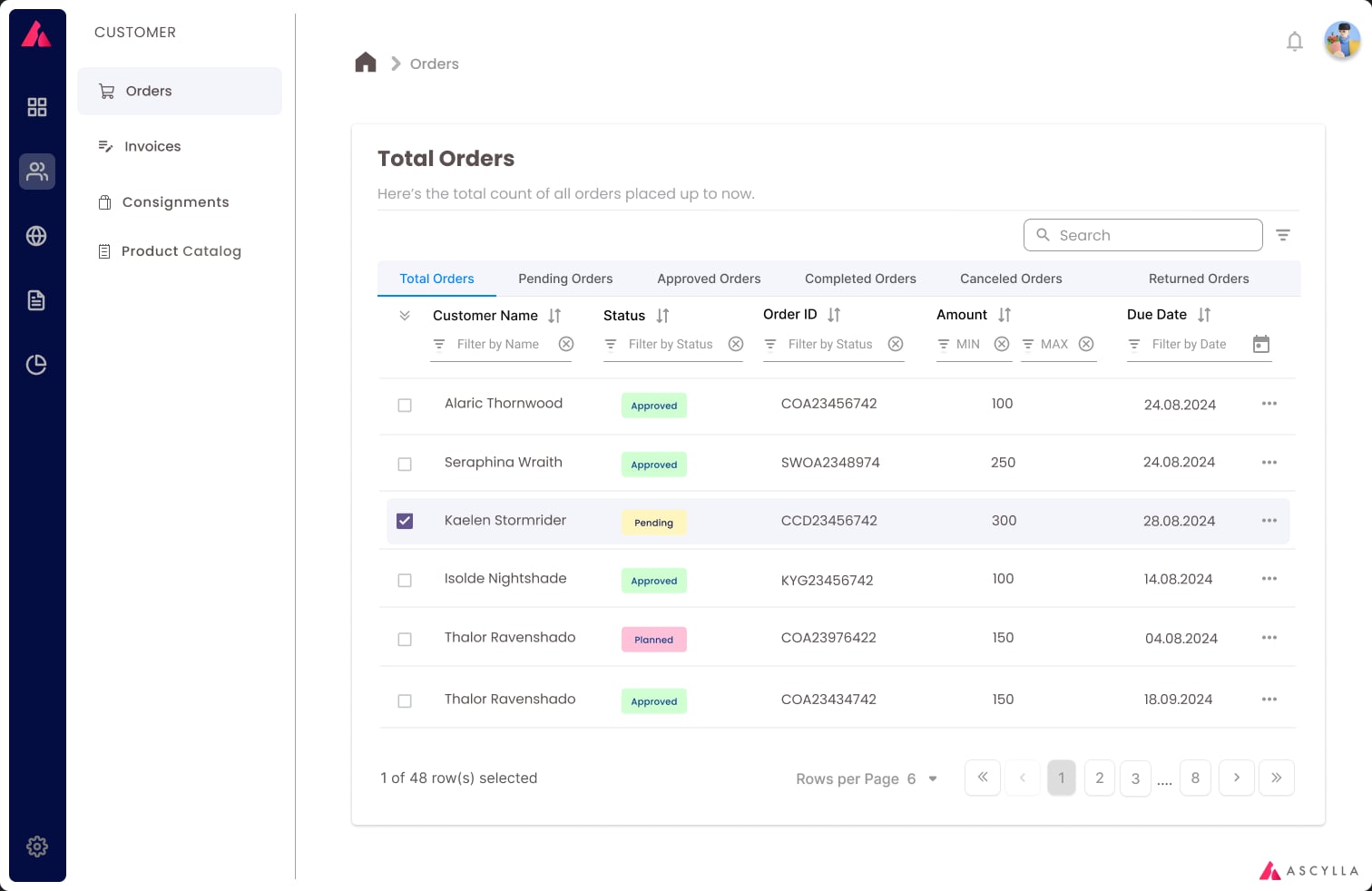Open the ellipsis menu on Seraphina Wraith's row
The image size is (1372, 891).
[1269, 462]
